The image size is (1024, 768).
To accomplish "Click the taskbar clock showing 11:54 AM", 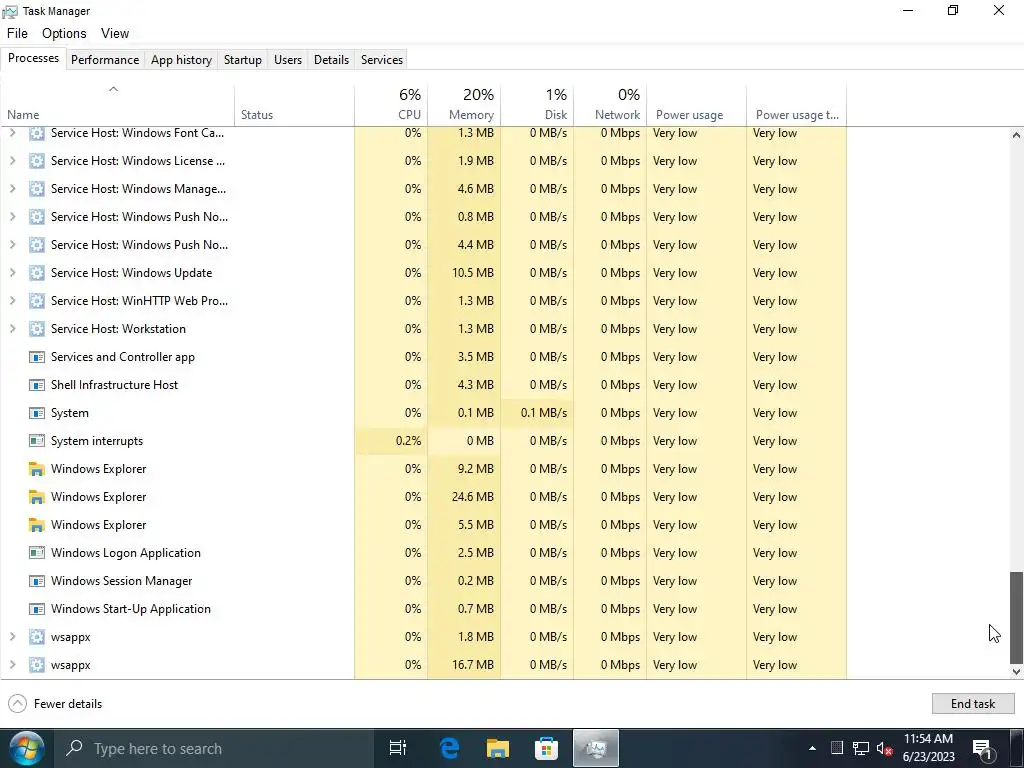I will (x=928, y=748).
